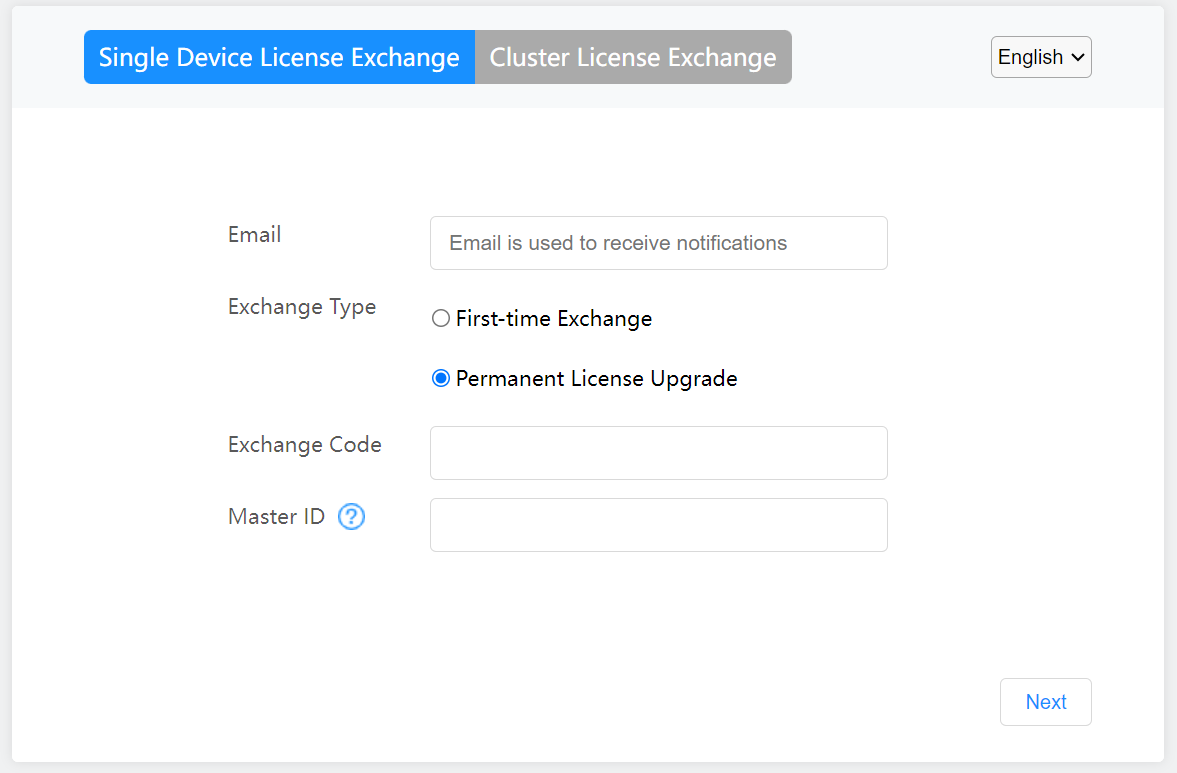Image resolution: width=1177 pixels, height=773 pixels.
Task: Click the email placeholder text about notifications
Action: coord(618,243)
